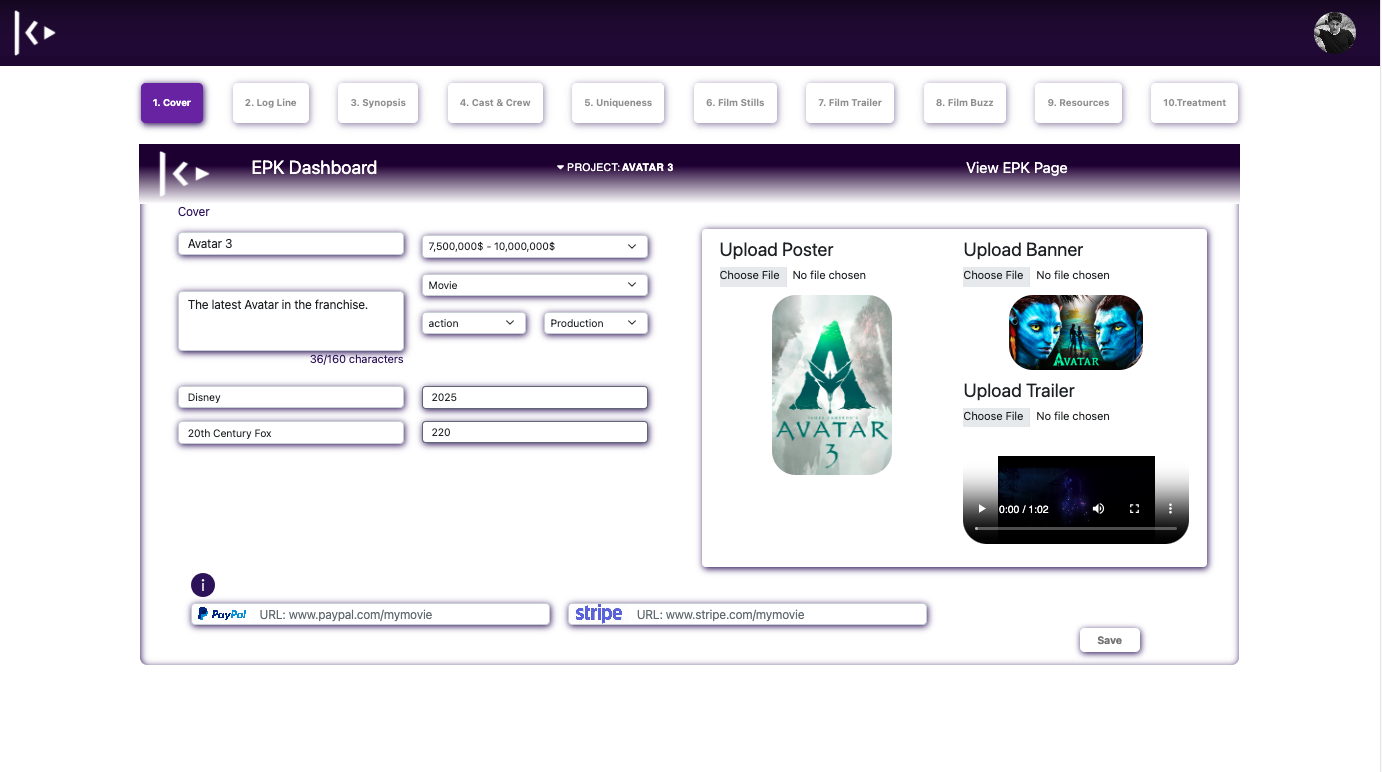Click the KinoKlik logo in top header

35,33
